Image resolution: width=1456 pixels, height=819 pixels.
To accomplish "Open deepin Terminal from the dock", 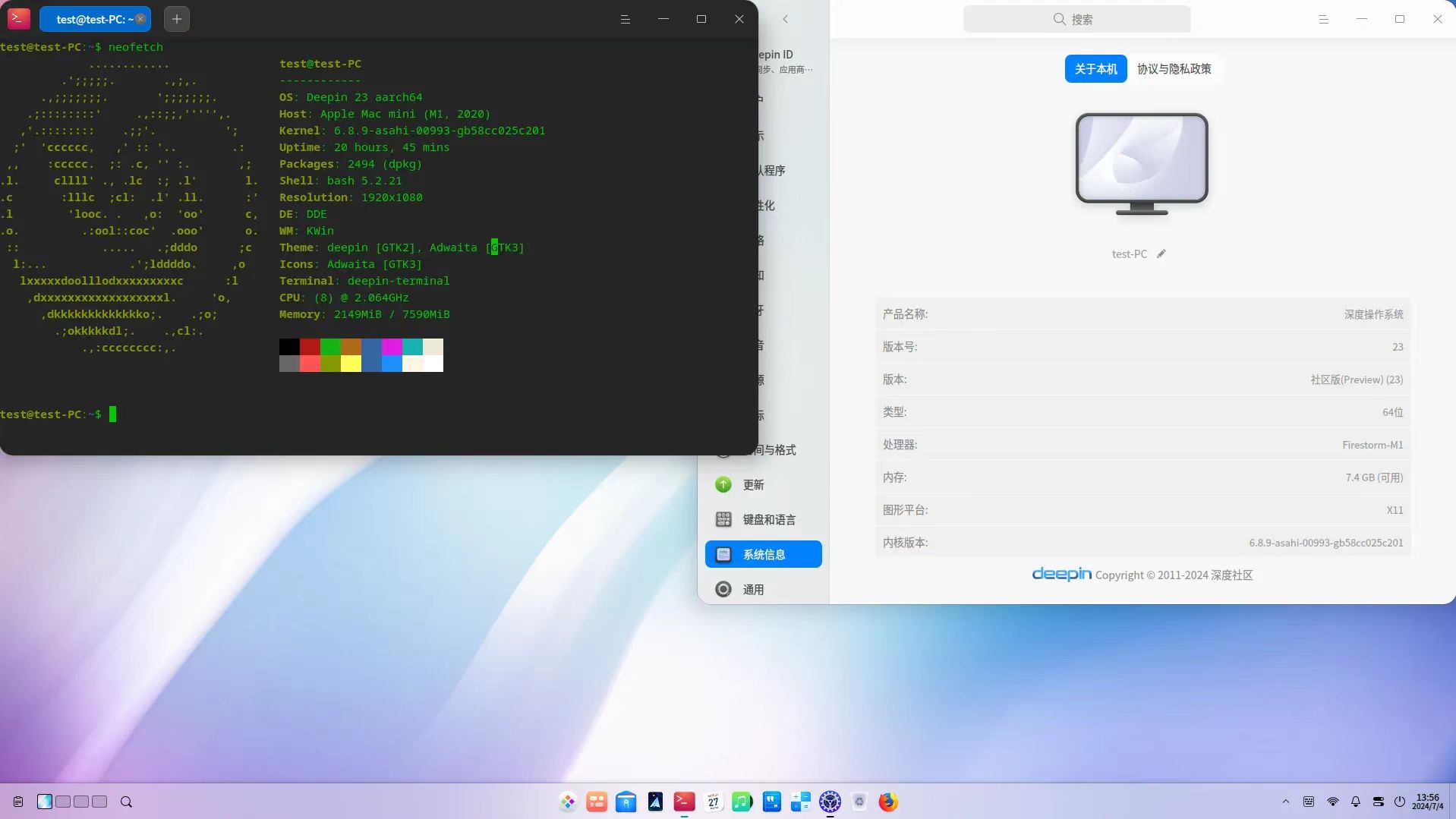I will pyautogui.click(x=682, y=802).
